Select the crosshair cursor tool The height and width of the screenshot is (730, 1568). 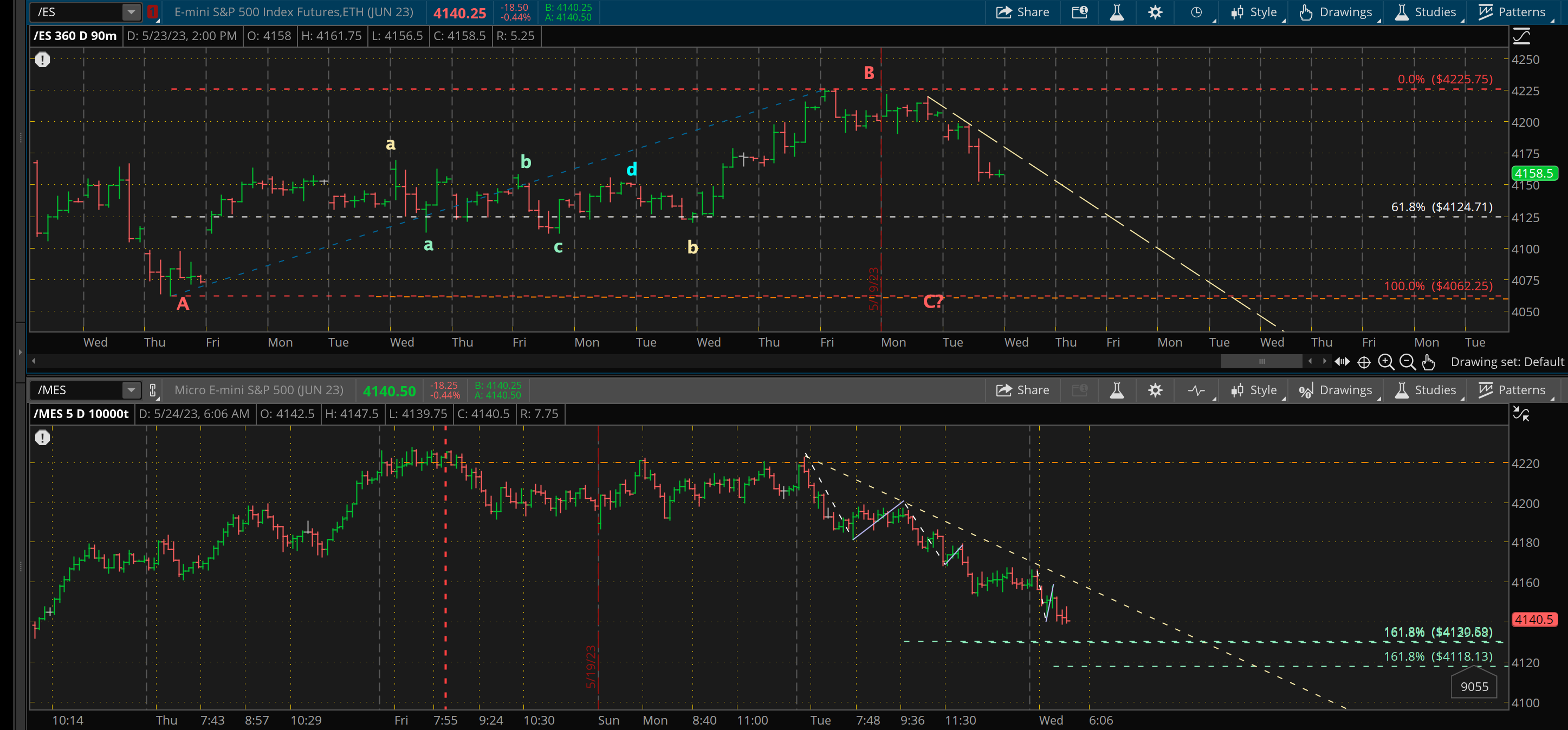pos(1364,362)
